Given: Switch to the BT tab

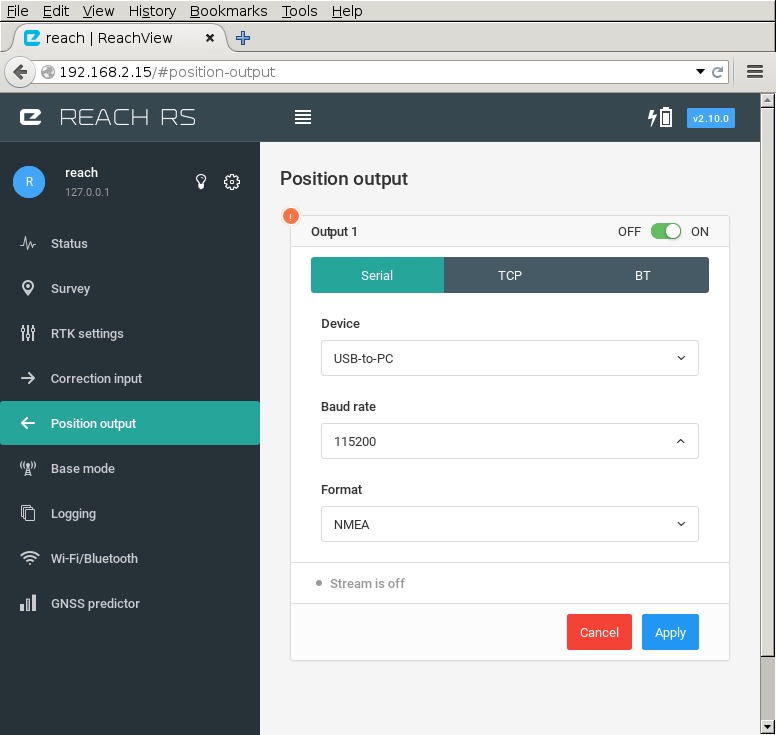Looking at the screenshot, I should [642, 275].
